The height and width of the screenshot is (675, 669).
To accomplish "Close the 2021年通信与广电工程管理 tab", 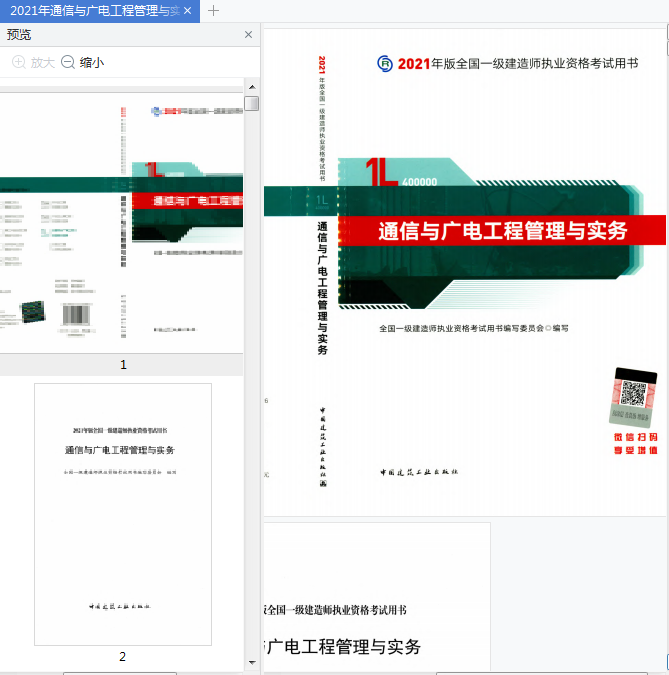I will tap(188, 11).
